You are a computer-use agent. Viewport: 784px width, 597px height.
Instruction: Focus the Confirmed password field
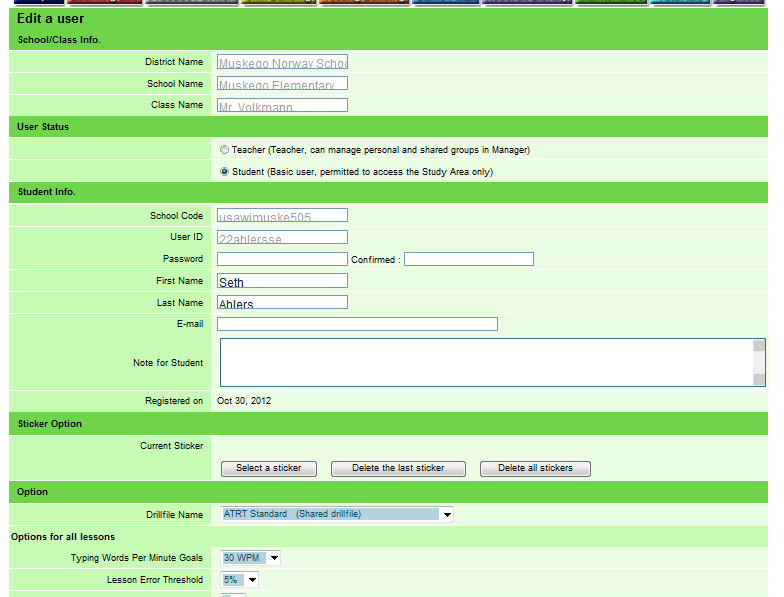coord(468,259)
